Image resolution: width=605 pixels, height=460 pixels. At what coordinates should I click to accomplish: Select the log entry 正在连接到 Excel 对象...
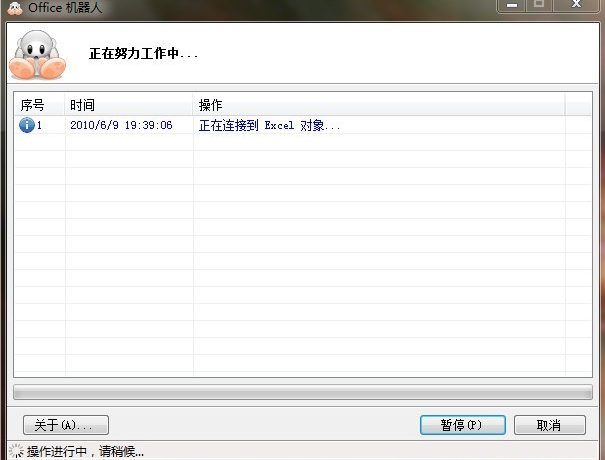pyautogui.click(x=269, y=125)
